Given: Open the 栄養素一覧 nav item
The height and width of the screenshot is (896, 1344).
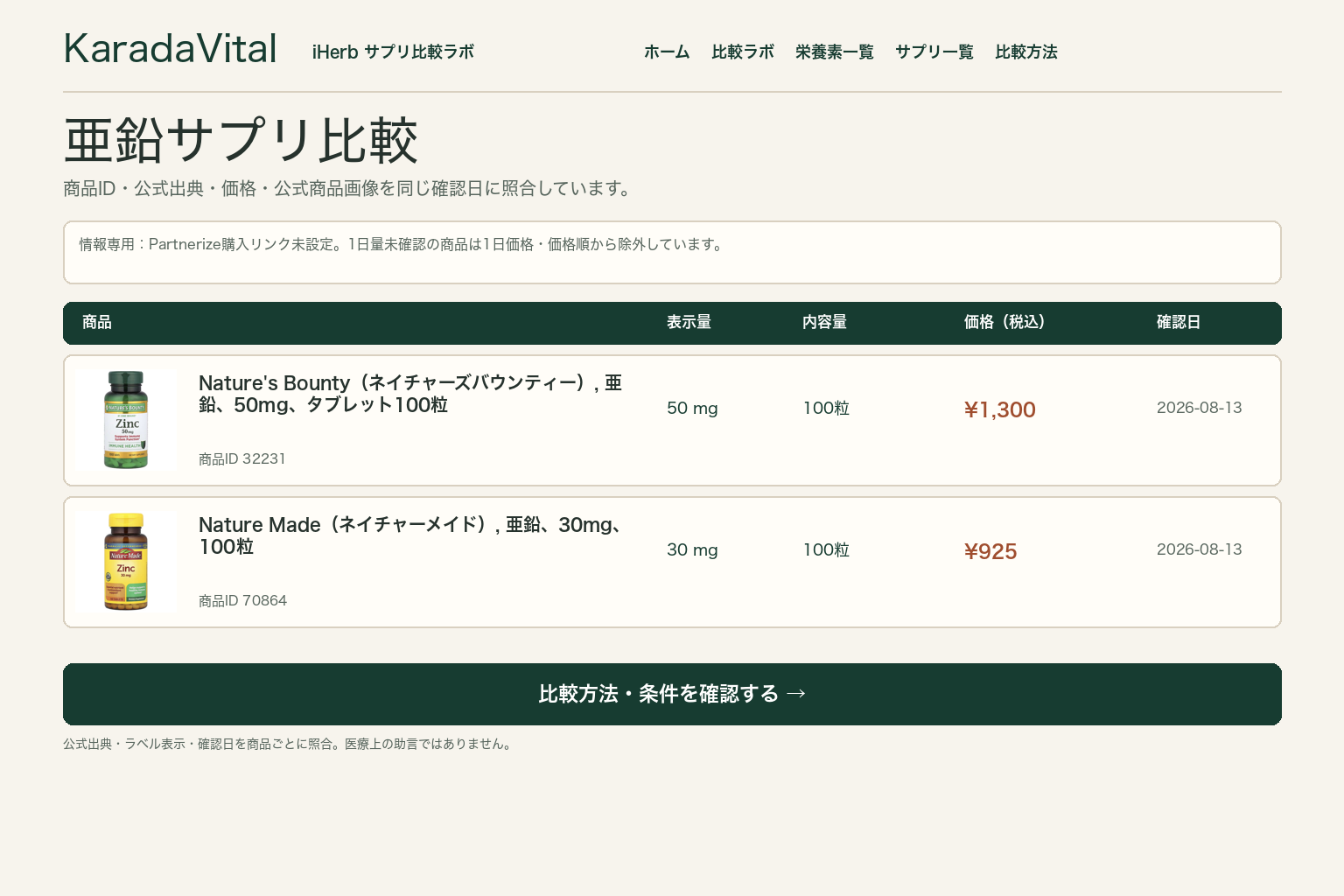Looking at the screenshot, I should pos(835,52).
